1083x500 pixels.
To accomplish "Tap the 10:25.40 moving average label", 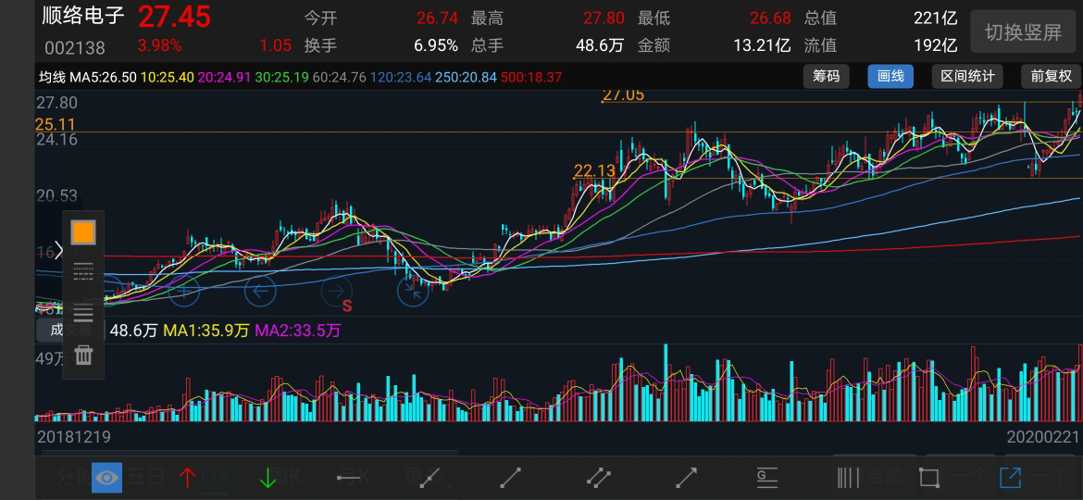I will pyautogui.click(x=167, y=77).
